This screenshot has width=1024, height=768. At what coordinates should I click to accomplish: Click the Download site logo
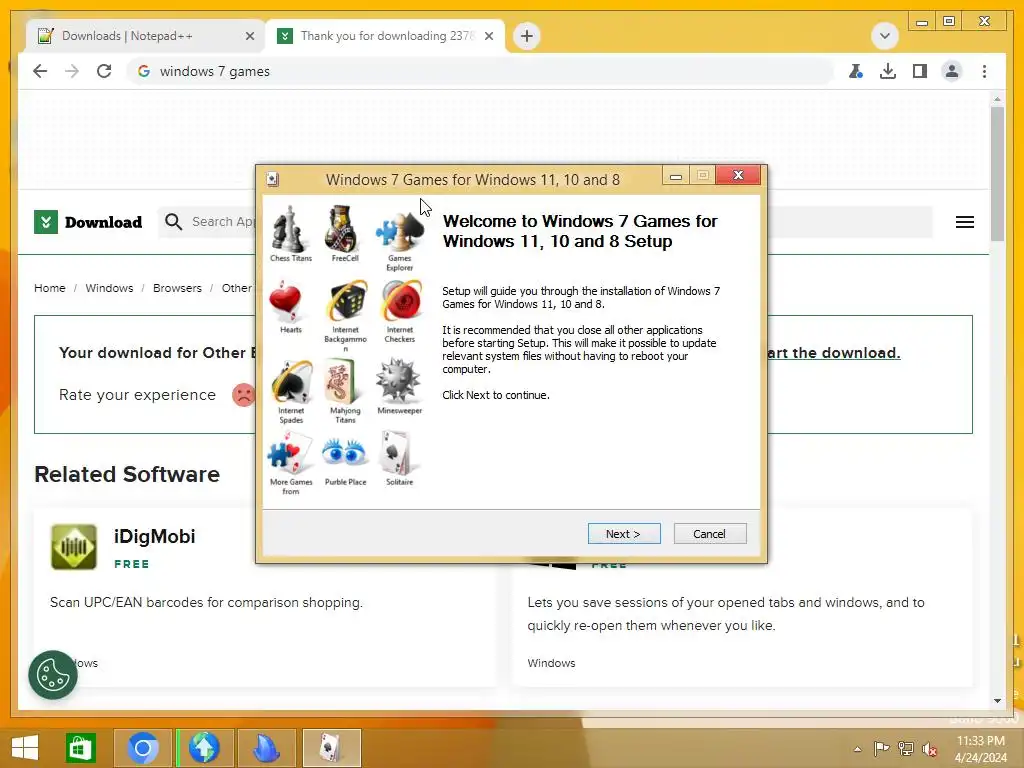click(88, 222)
